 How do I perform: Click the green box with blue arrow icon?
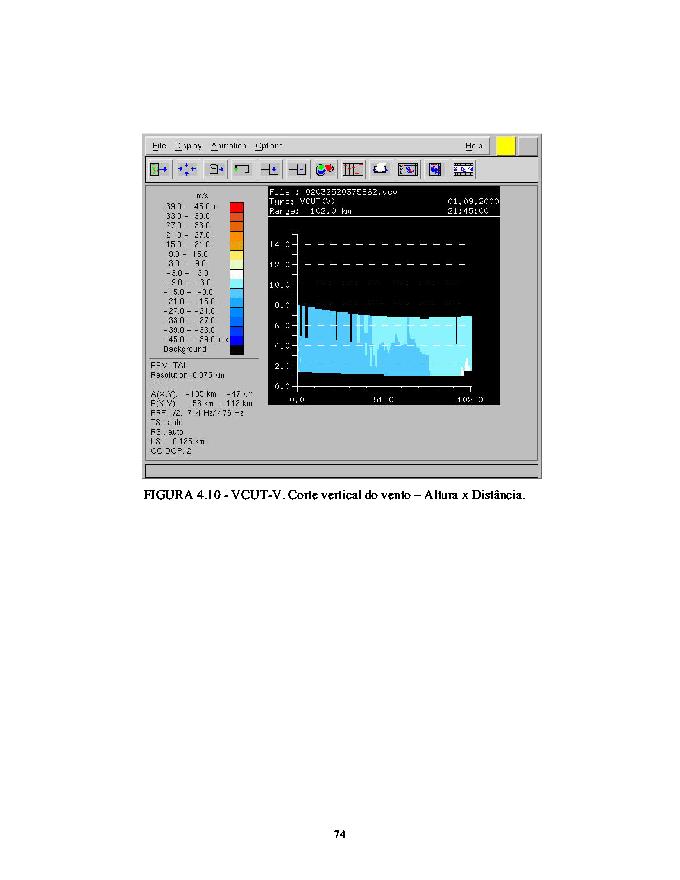click(x=159, y=169)
